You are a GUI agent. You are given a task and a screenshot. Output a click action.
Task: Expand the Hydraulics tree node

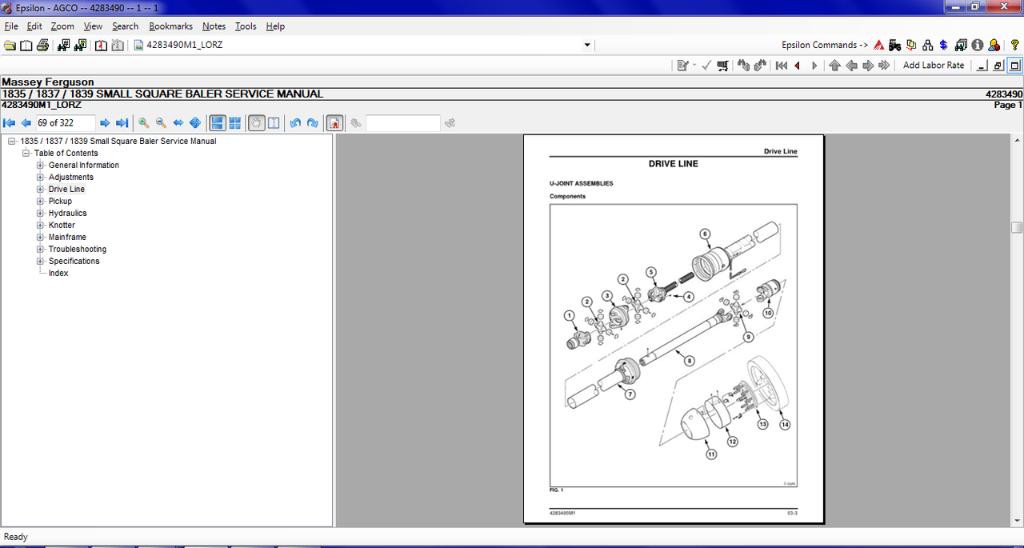coord(40,213)
